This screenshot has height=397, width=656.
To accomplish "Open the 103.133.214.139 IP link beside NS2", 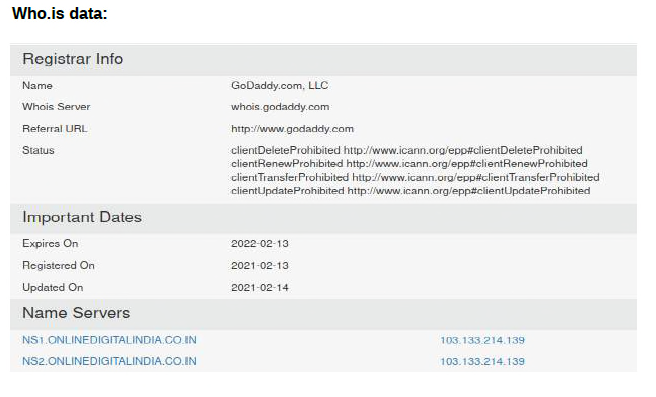I will [x=482, y=361].
